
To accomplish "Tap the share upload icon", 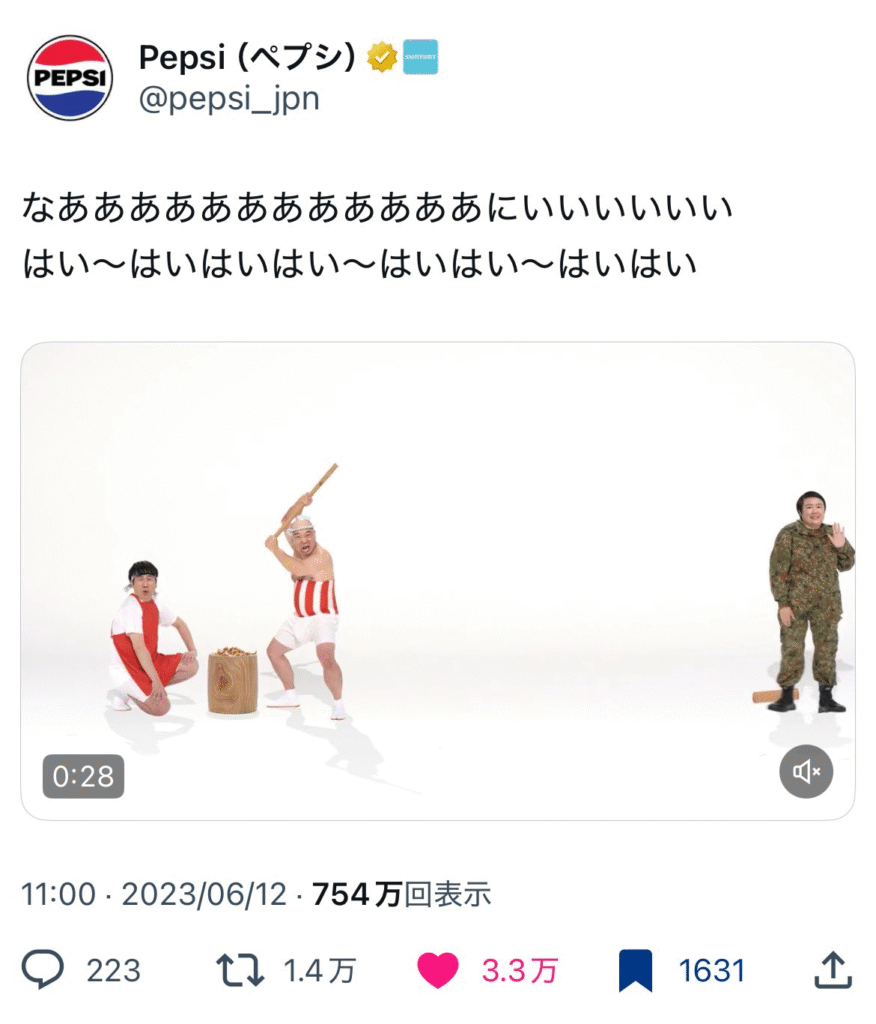I will tap(833, 970).
